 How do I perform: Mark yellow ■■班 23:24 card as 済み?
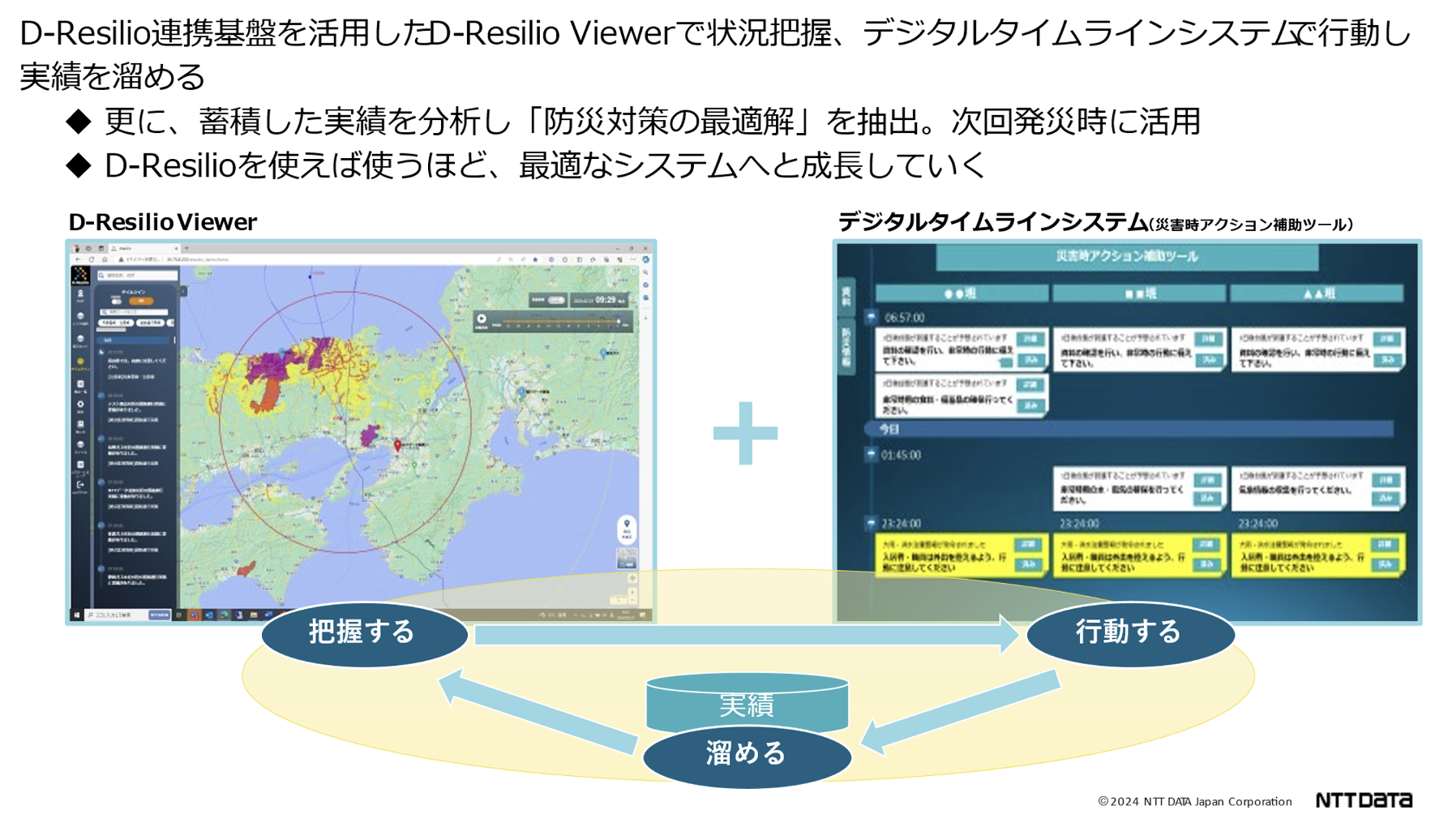point(1207,564)
